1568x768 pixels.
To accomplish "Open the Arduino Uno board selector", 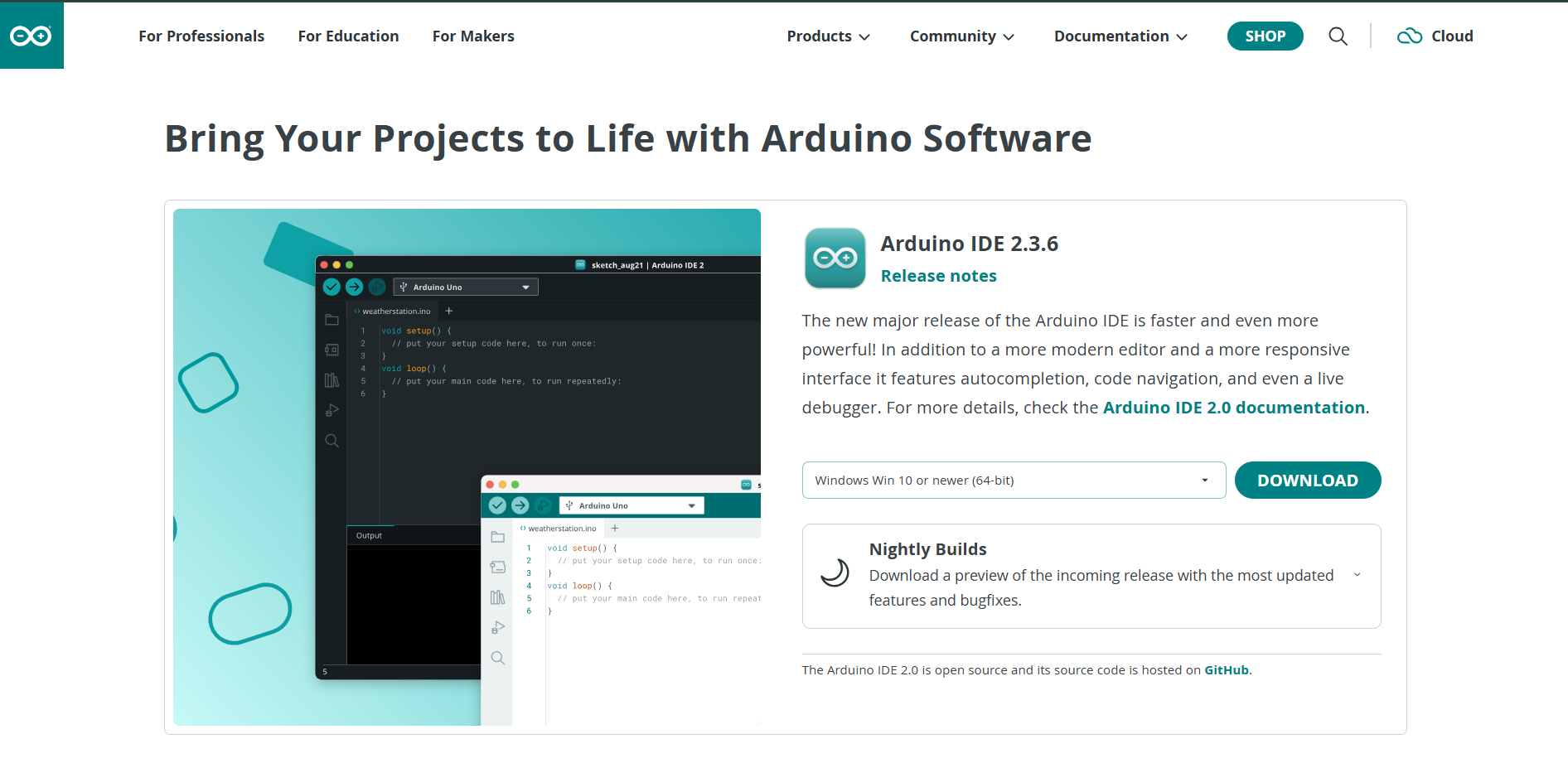I will [465, 286].
